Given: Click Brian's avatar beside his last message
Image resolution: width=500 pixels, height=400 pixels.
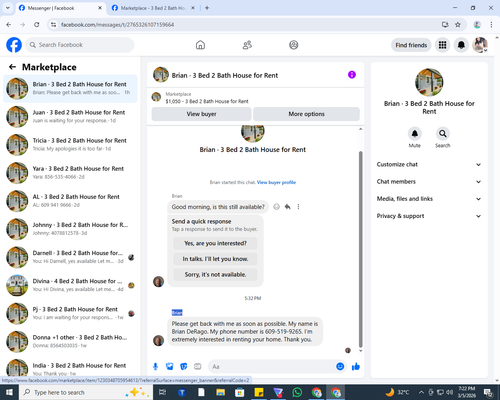Looking at the screenshot, I should (x=158, y=340).
